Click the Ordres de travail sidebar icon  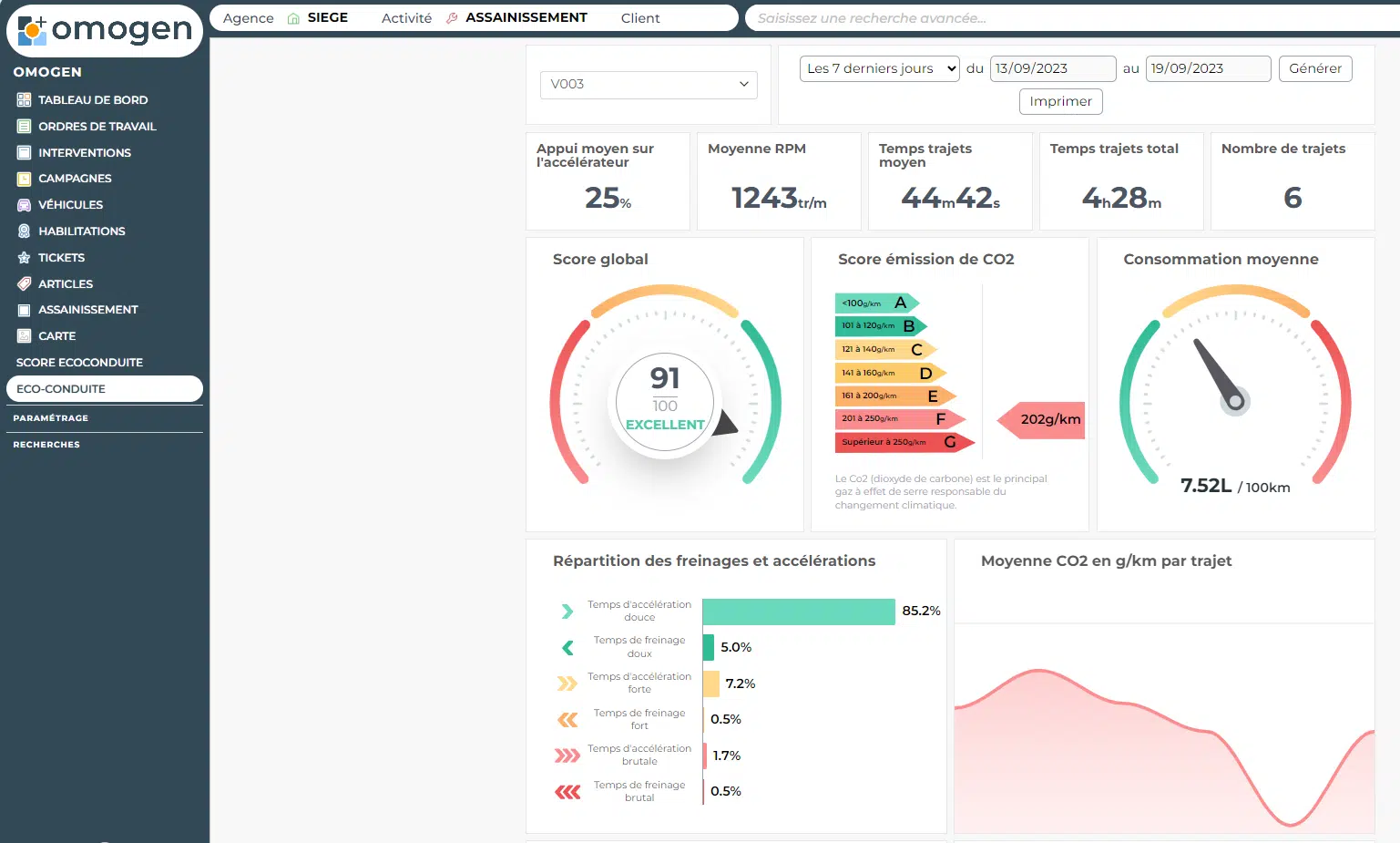click(24, 127)
